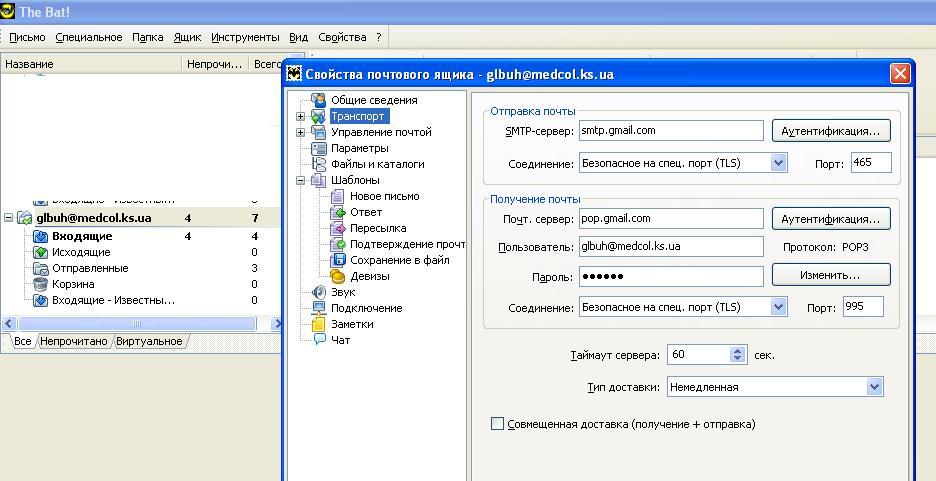Click the Пересылка template icon
Image resolution: width=936 pixels, height=481 pixels.
pos(338,228)
